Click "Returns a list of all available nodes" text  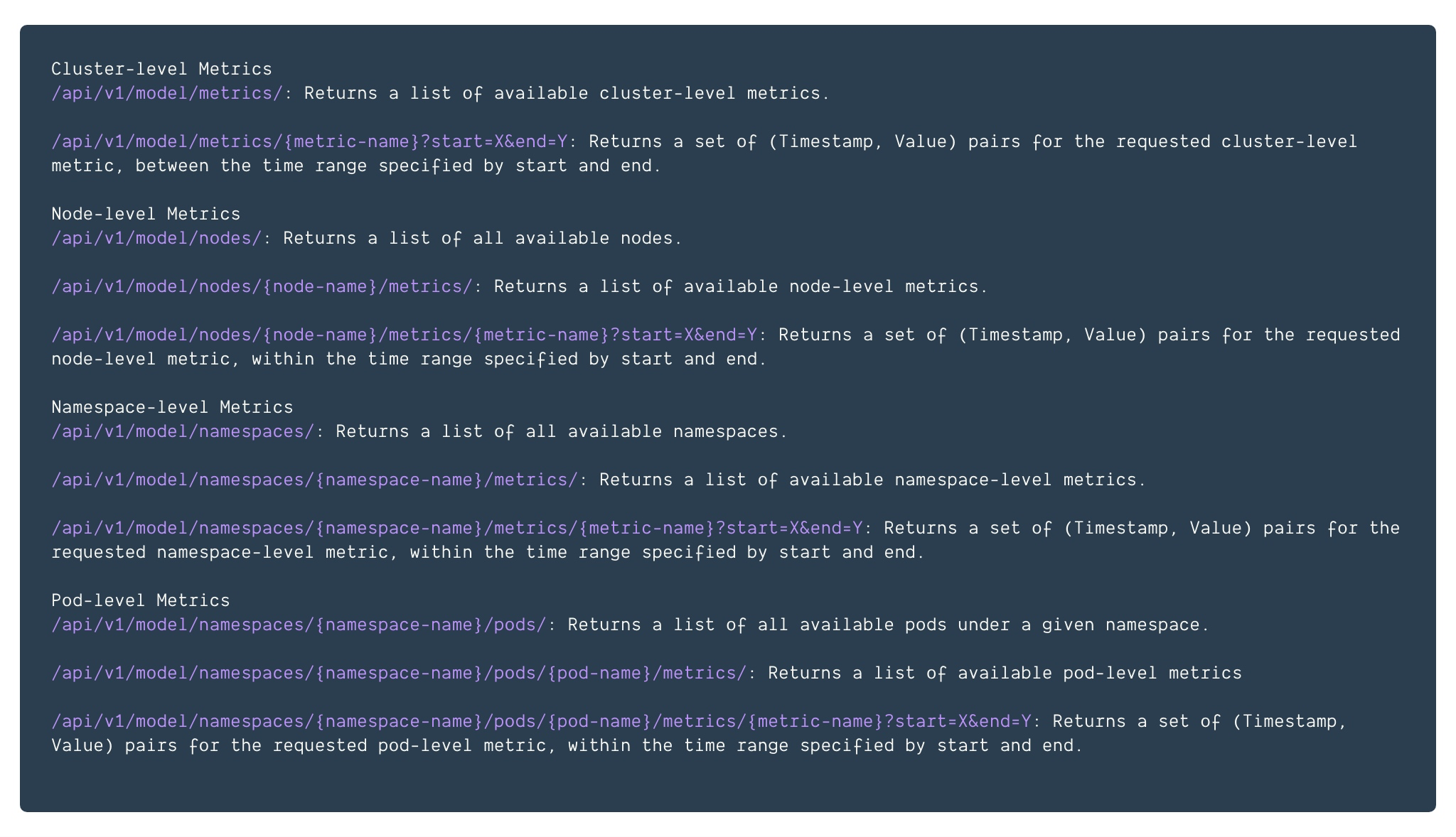(x=483, y=238)
